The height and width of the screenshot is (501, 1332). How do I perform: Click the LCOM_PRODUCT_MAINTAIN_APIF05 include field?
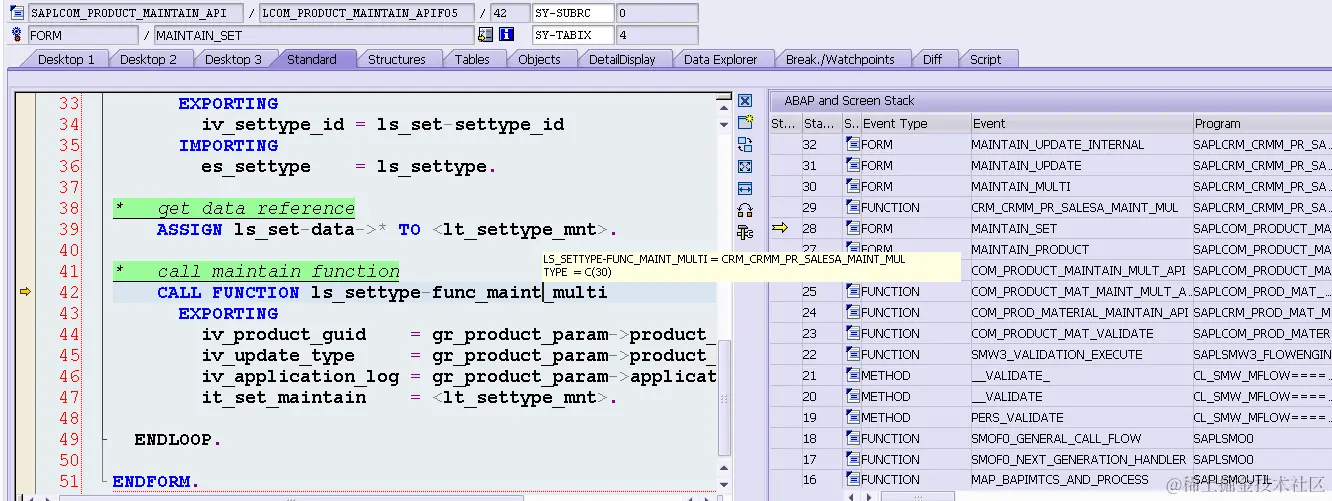coord(366,14)
